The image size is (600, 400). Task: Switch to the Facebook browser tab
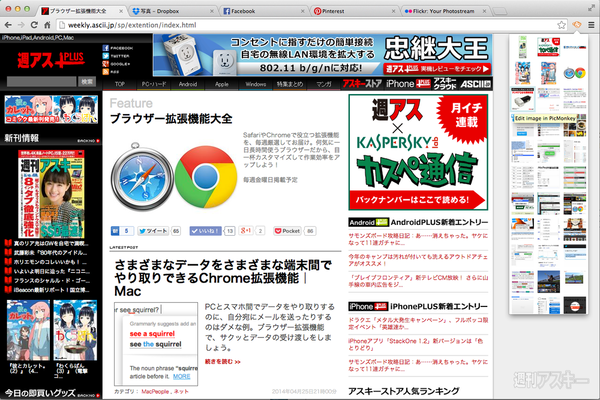click(264, 11)
